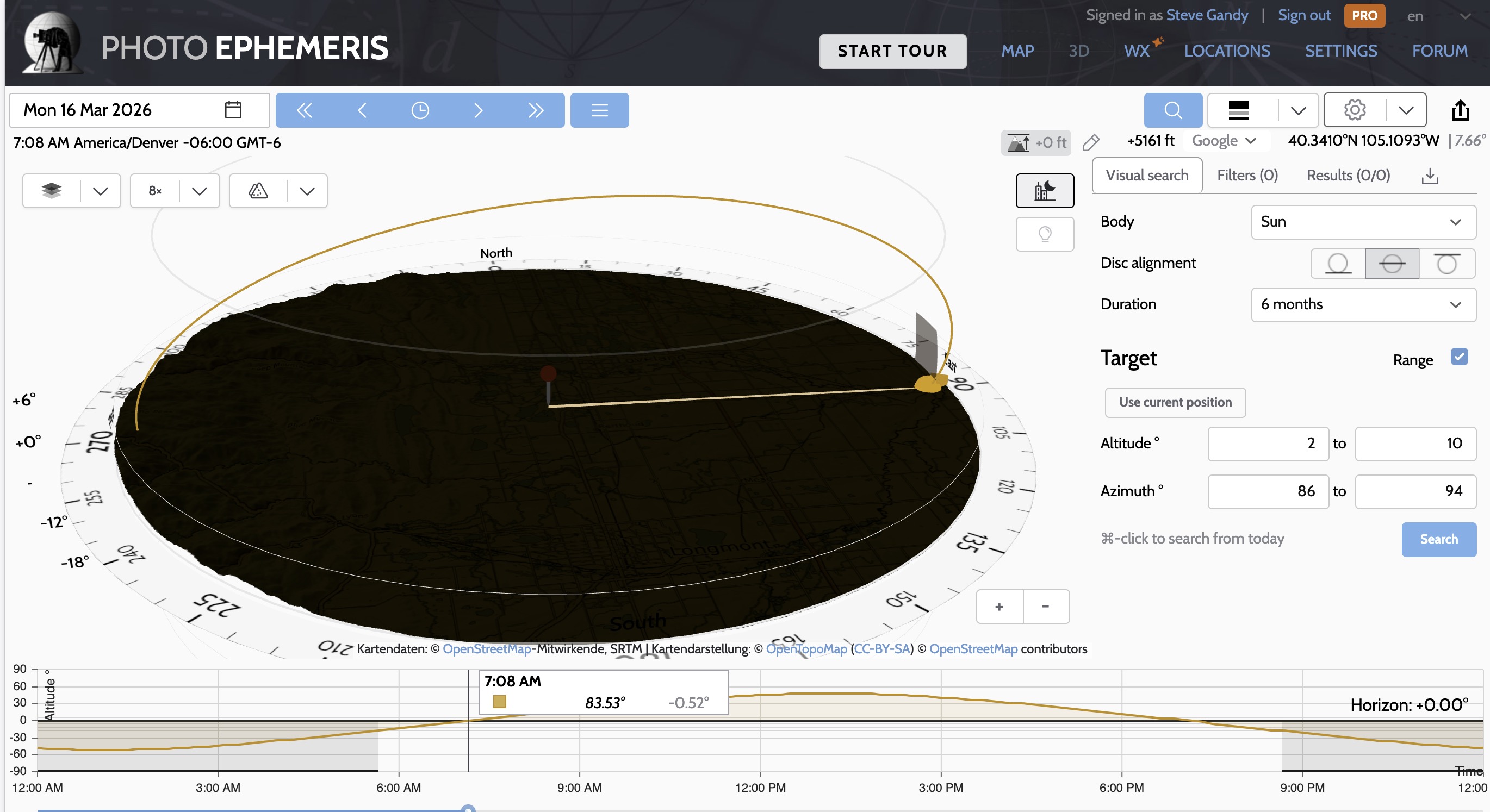Toggle the city night skyline icon
1490x812 pixels.
pyautogui.click(x=1045, y=190)
